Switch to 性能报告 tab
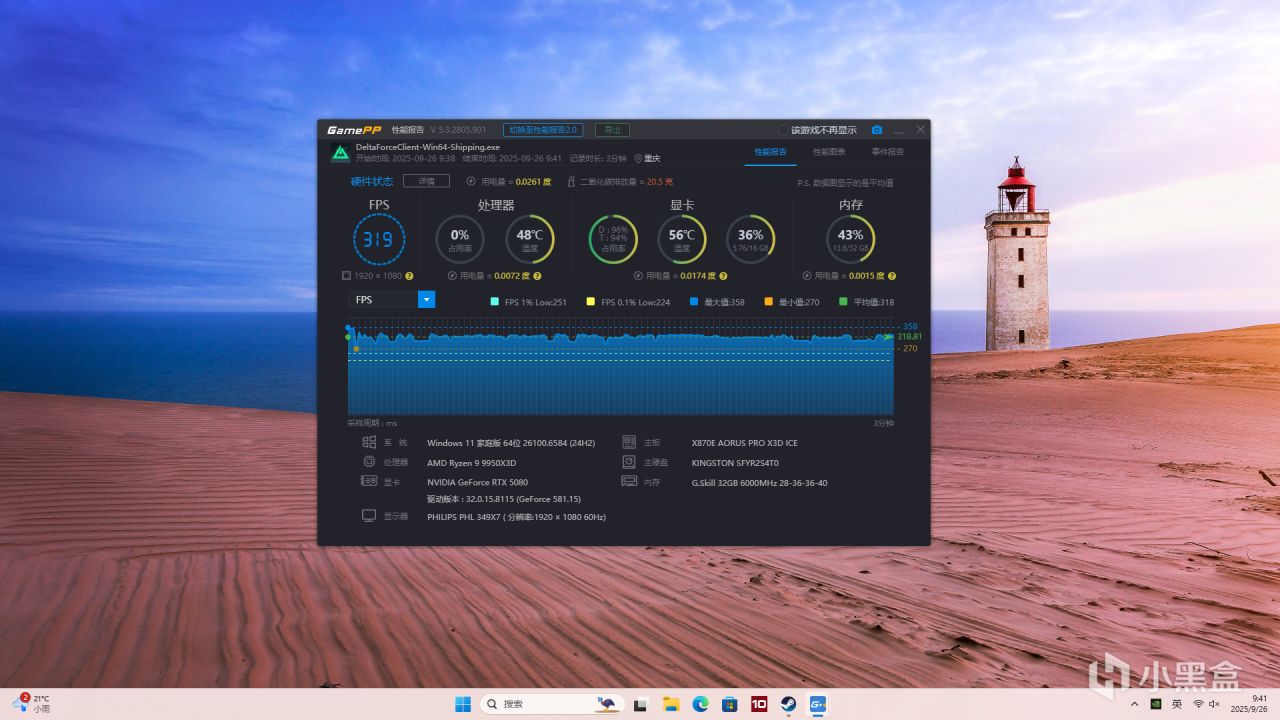Viewport: 1280px width, 720px height. tap(770, 152)
